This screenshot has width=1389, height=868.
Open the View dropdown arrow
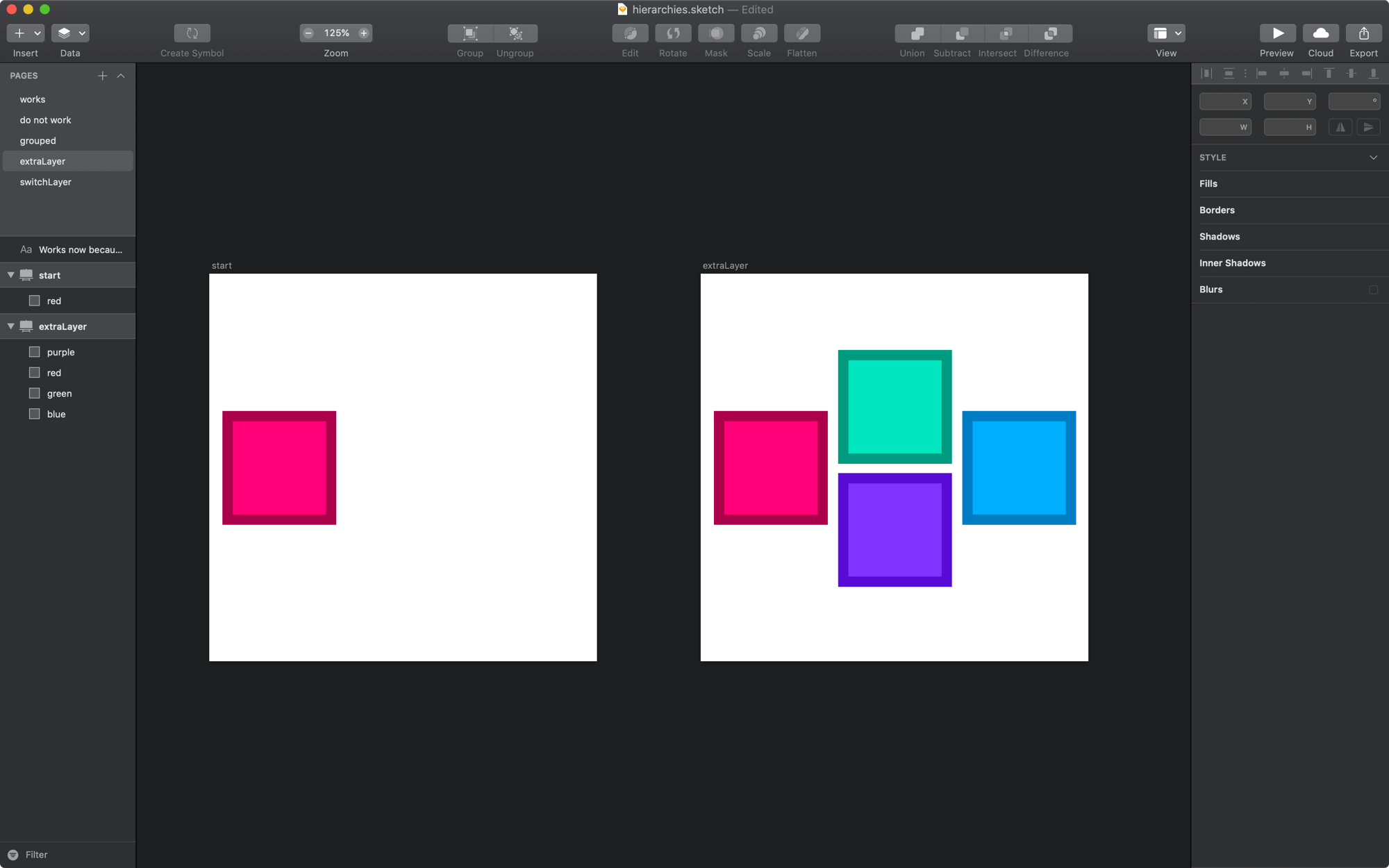pyautogui.click(x=1179, y=33)
